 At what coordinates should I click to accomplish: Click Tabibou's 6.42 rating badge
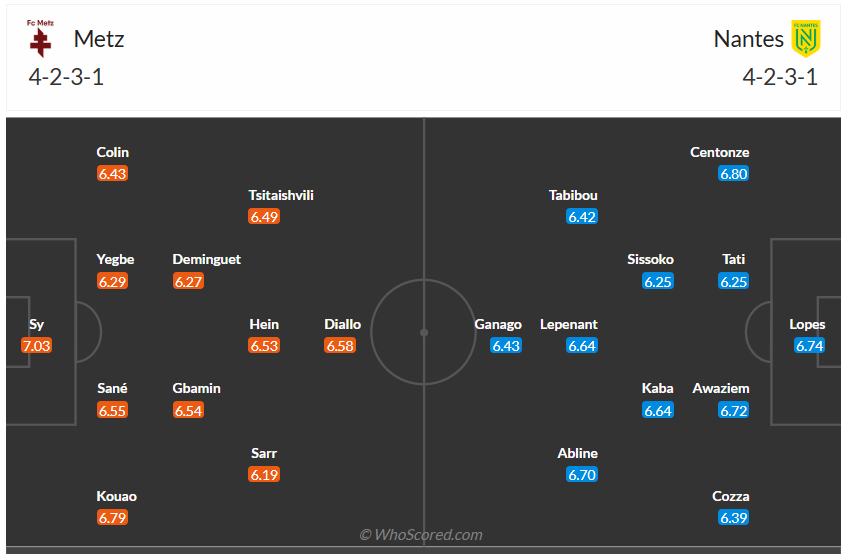(x=582, y=217)
